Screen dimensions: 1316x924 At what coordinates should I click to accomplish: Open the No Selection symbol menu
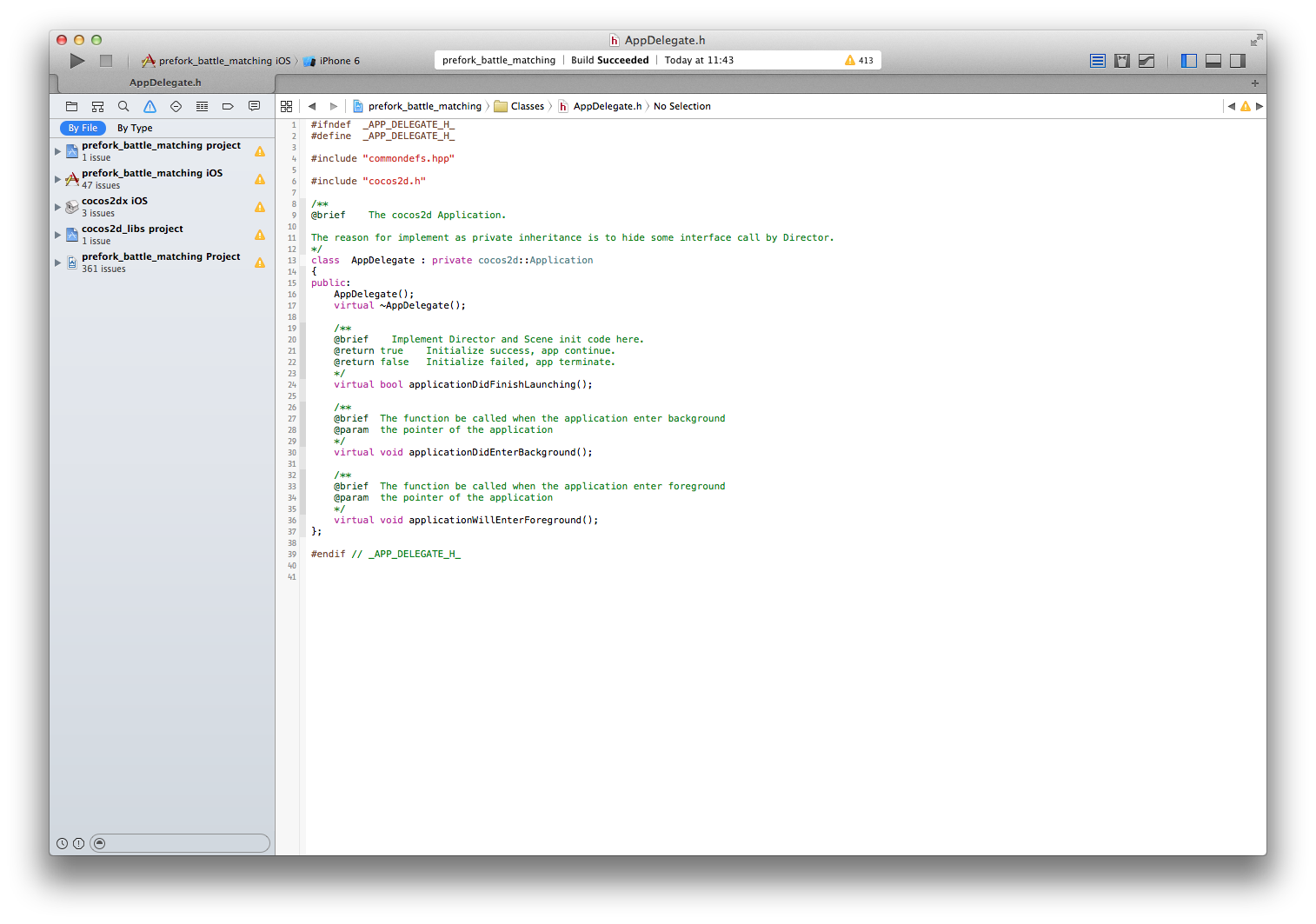(682, 106)
